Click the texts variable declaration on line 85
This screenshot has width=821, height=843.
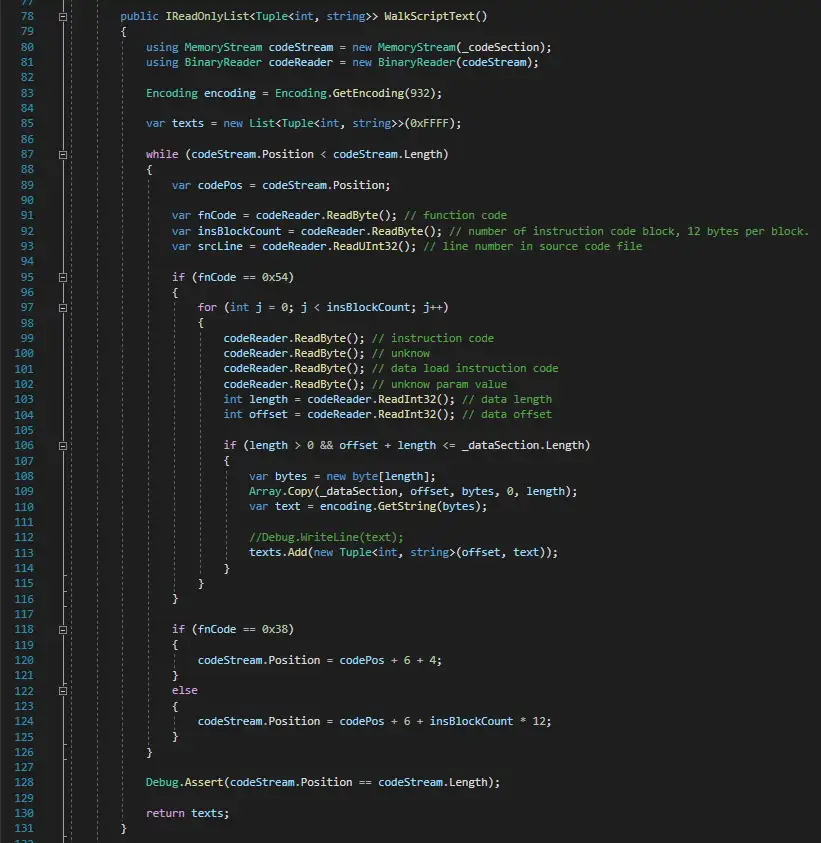[188, 123]
